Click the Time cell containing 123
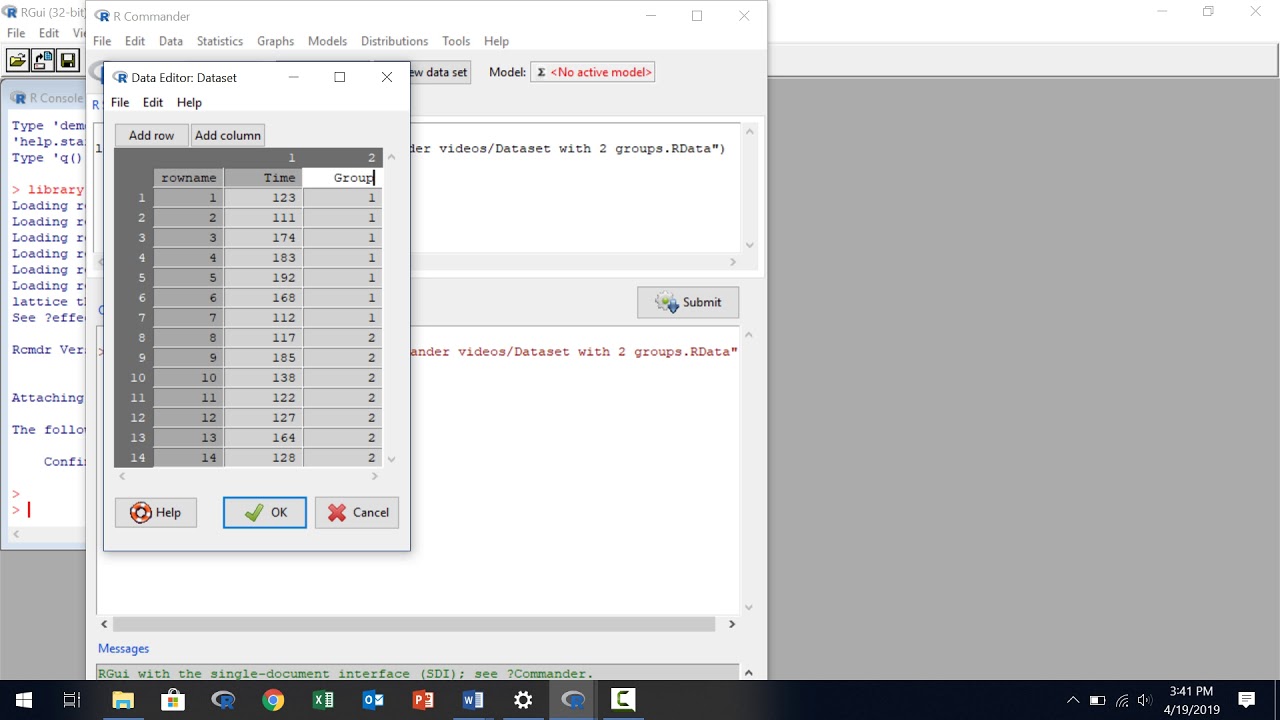 coord(263,198)
